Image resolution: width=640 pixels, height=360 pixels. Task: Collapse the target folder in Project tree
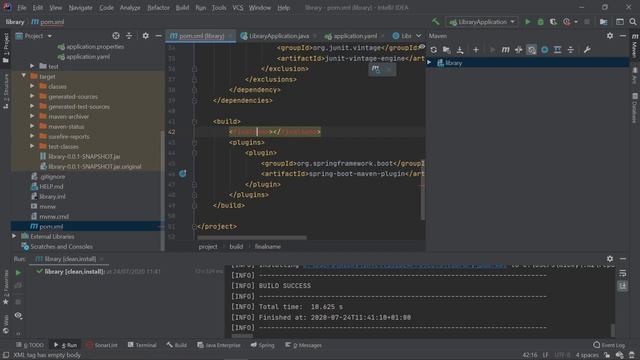click(x=24, y=76)
